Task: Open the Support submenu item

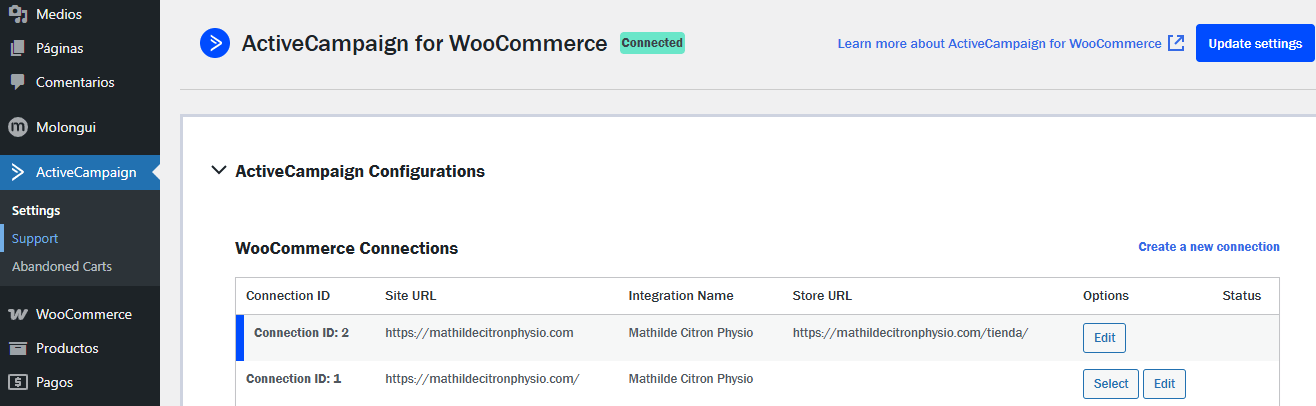Action: point(35,238)
